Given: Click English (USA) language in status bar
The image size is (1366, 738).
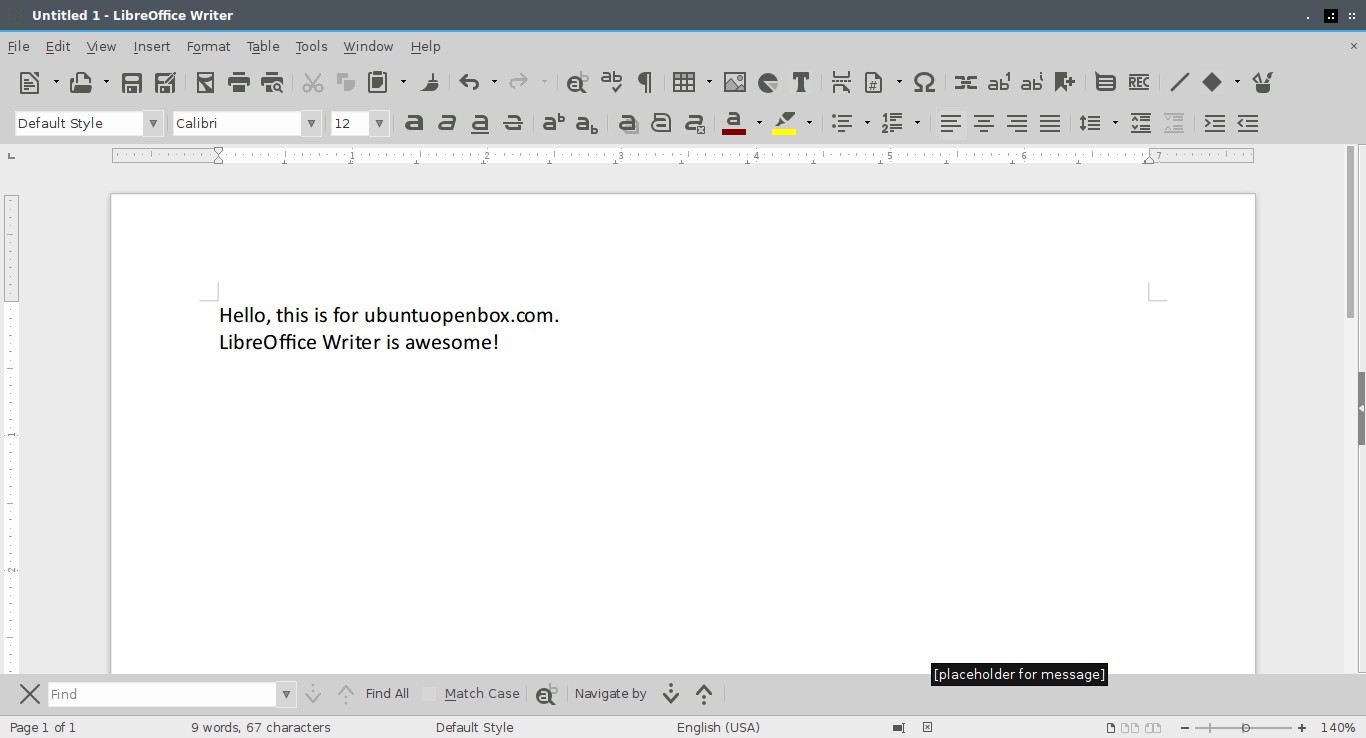Looking at the screenshot, I should 718,727.
